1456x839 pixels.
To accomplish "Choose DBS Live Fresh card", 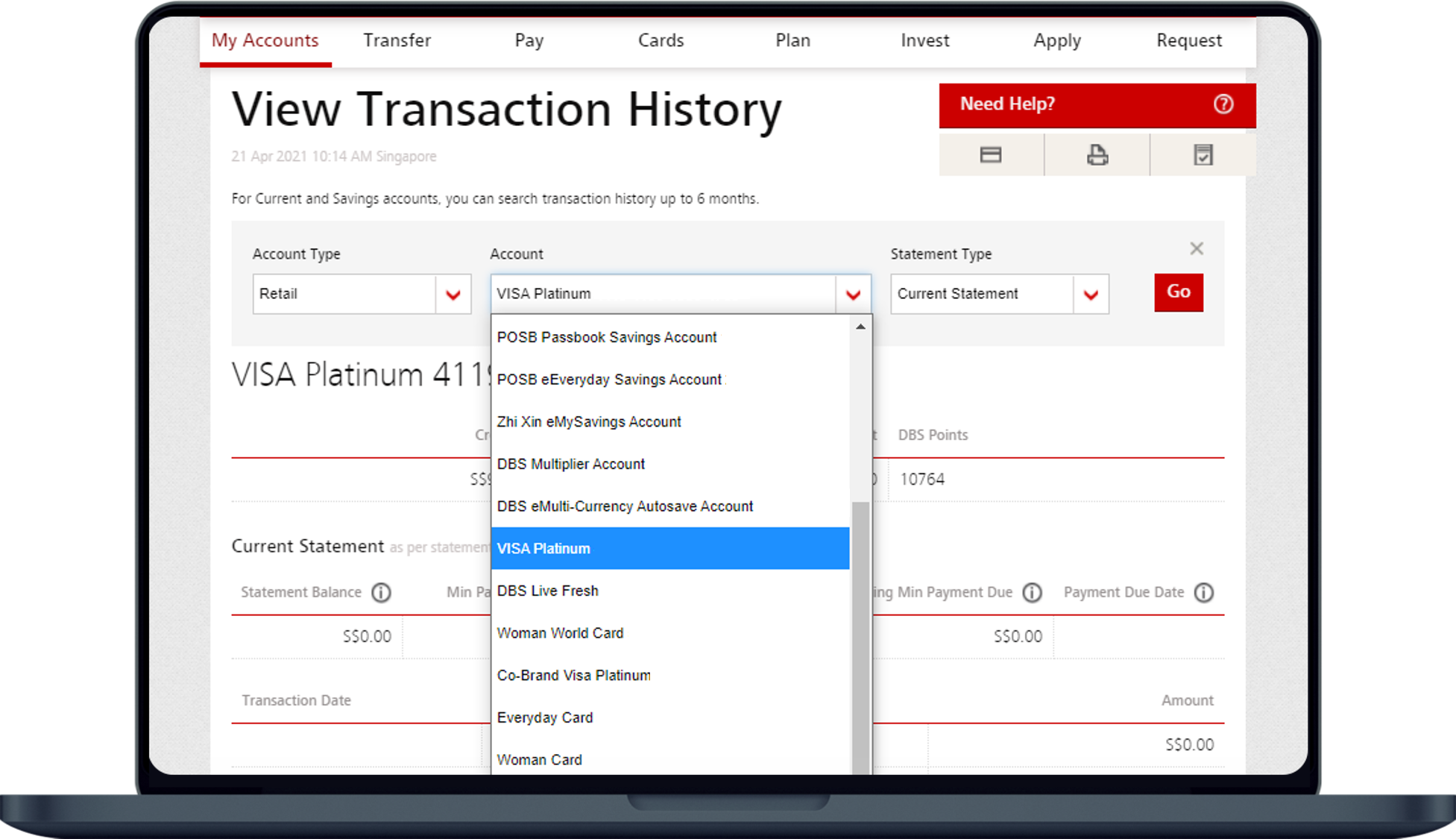I will 670,591.
